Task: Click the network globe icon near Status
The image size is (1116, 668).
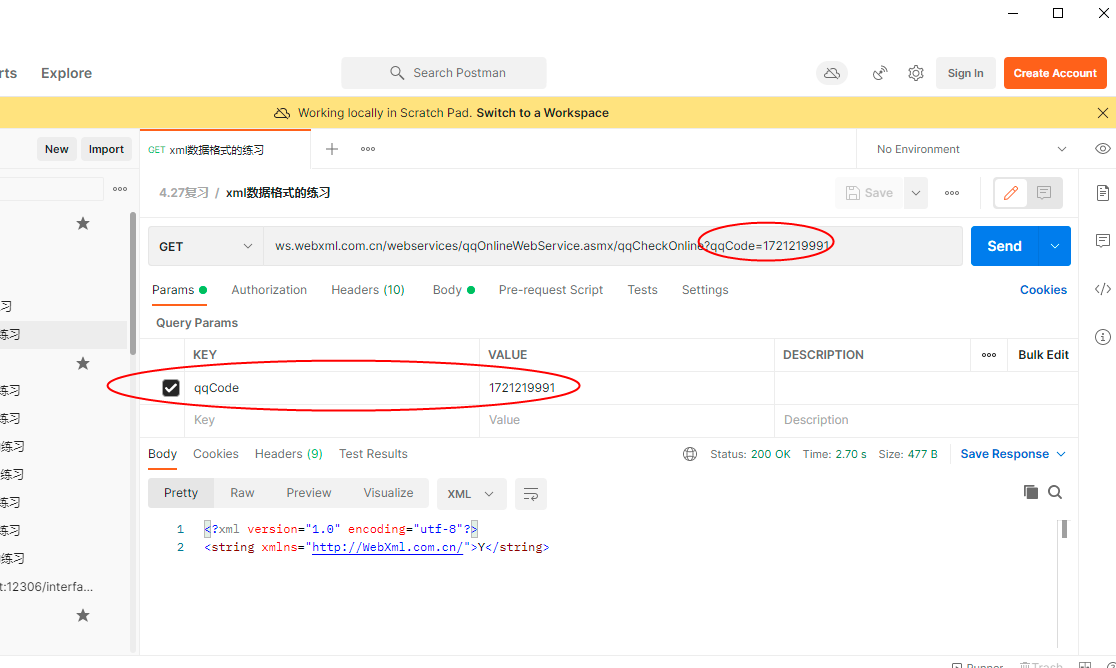Action: point(690,454)
